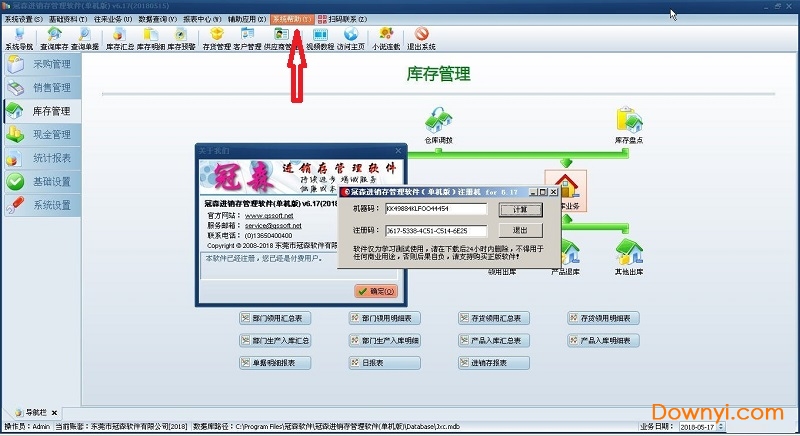Open the 单据明细报表 report
800x436 pixels.
coord(275,363)
